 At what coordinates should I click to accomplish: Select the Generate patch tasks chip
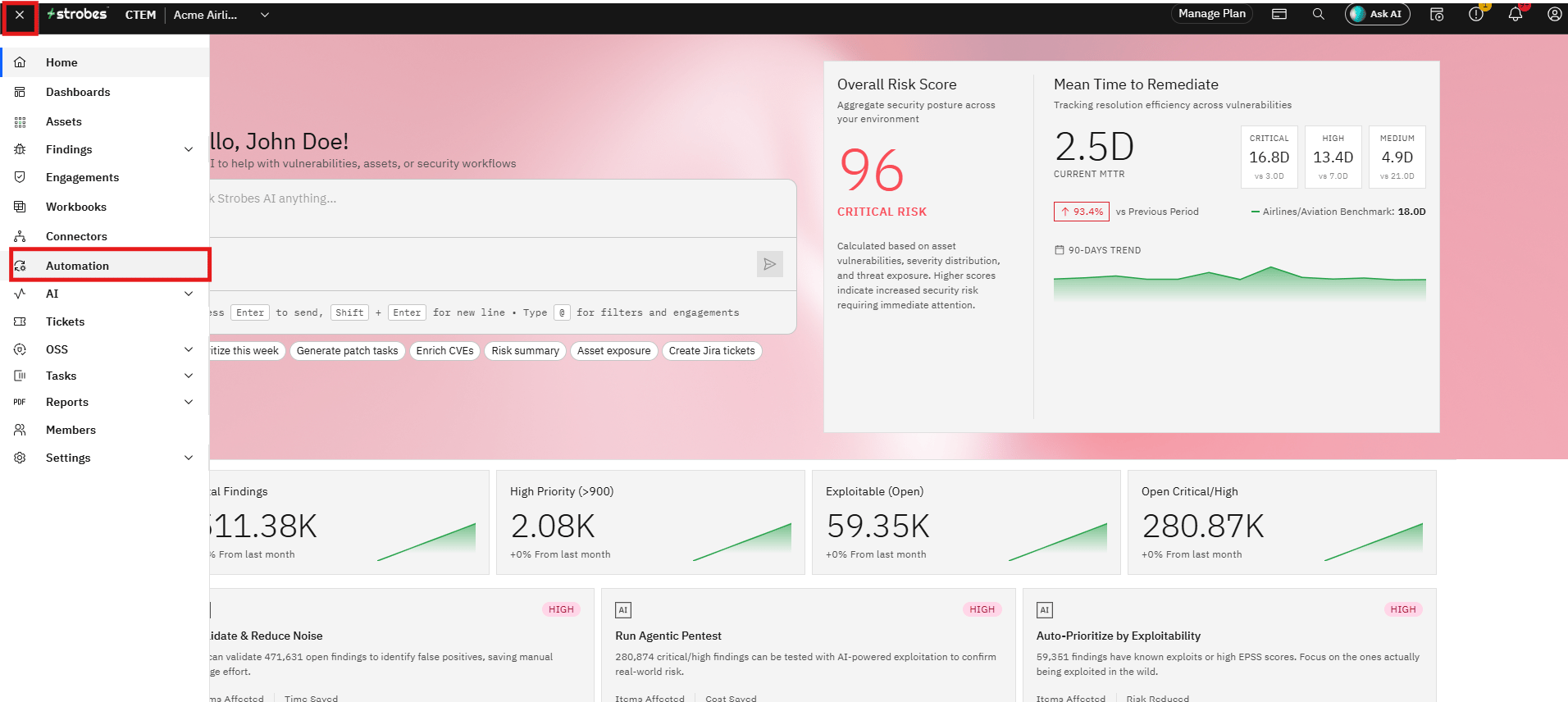(347, 351)
